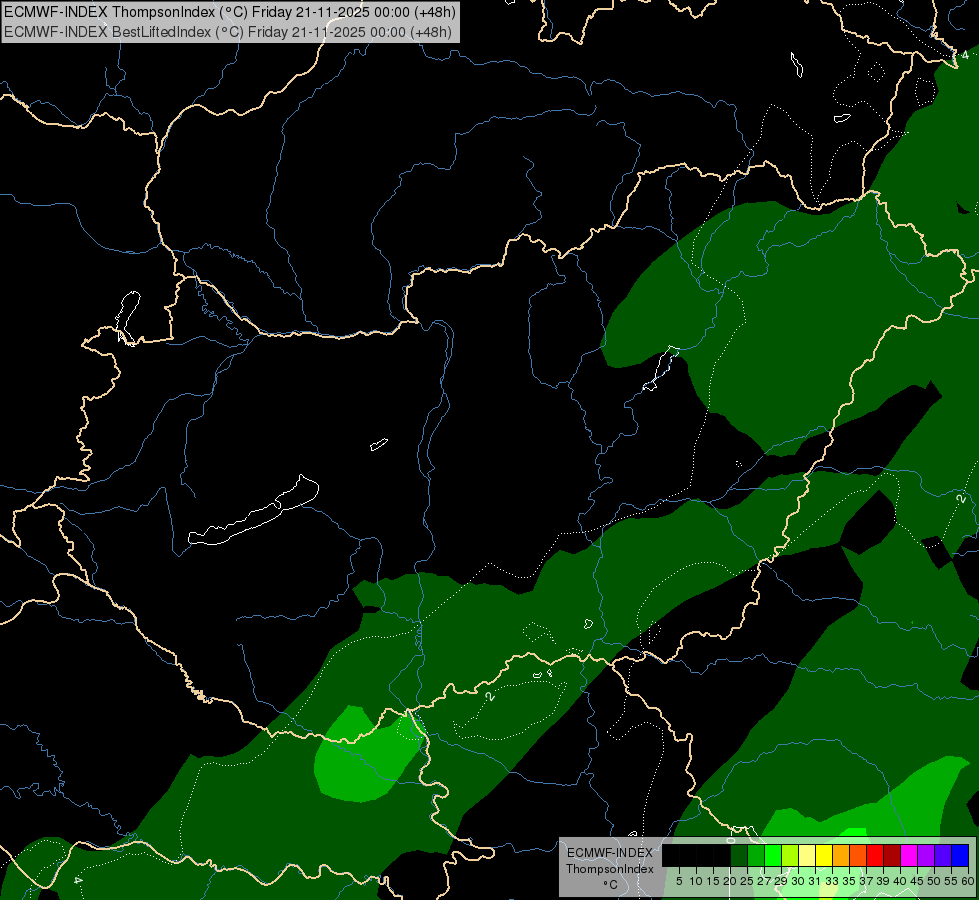
Task: Click legend scale value '15'
Action: (x=713, y=881)
